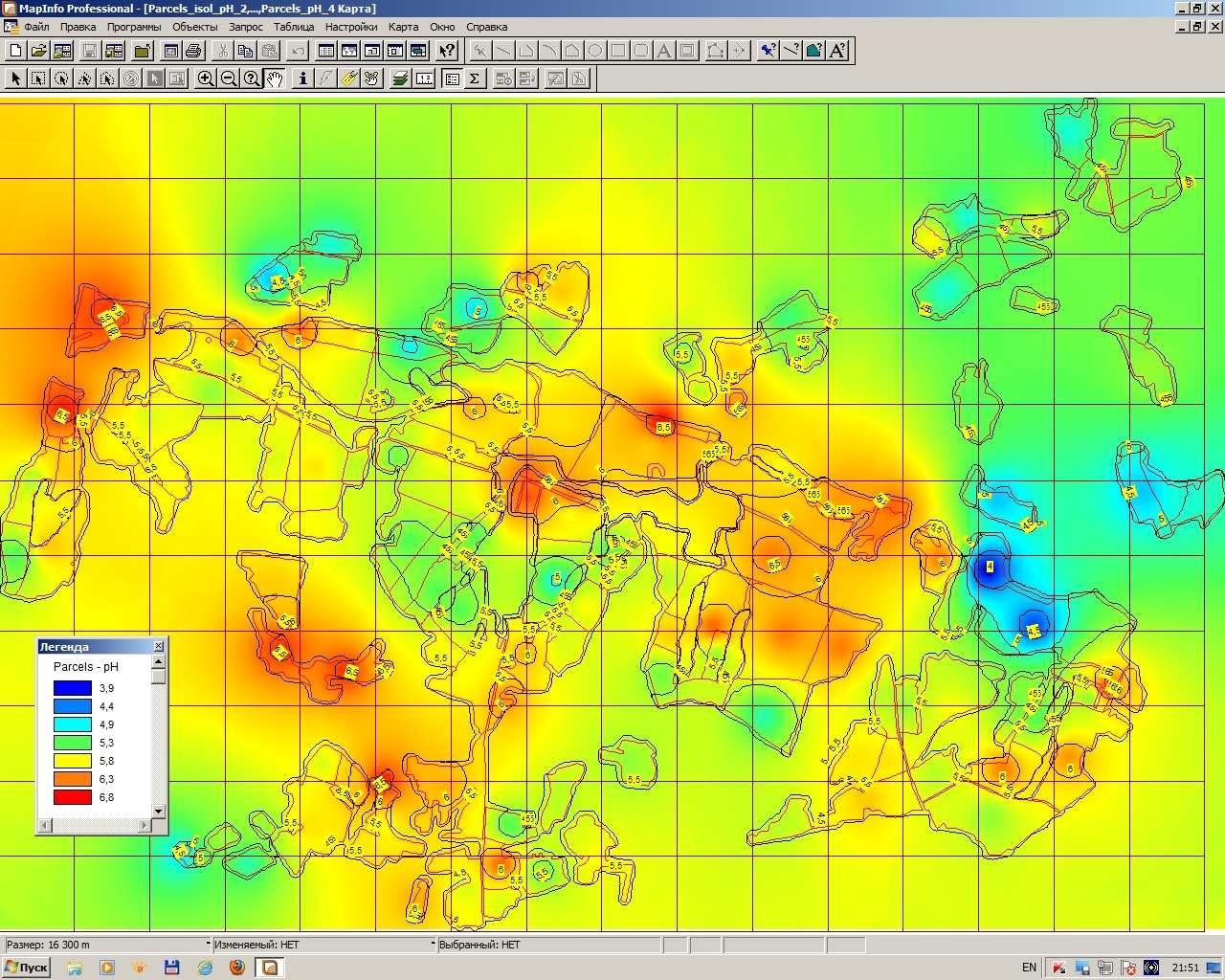The width and height of the screenshot is (1225, 980).
Task: Click the blue 3,9 legend swatch
Action: click(73, 687)
